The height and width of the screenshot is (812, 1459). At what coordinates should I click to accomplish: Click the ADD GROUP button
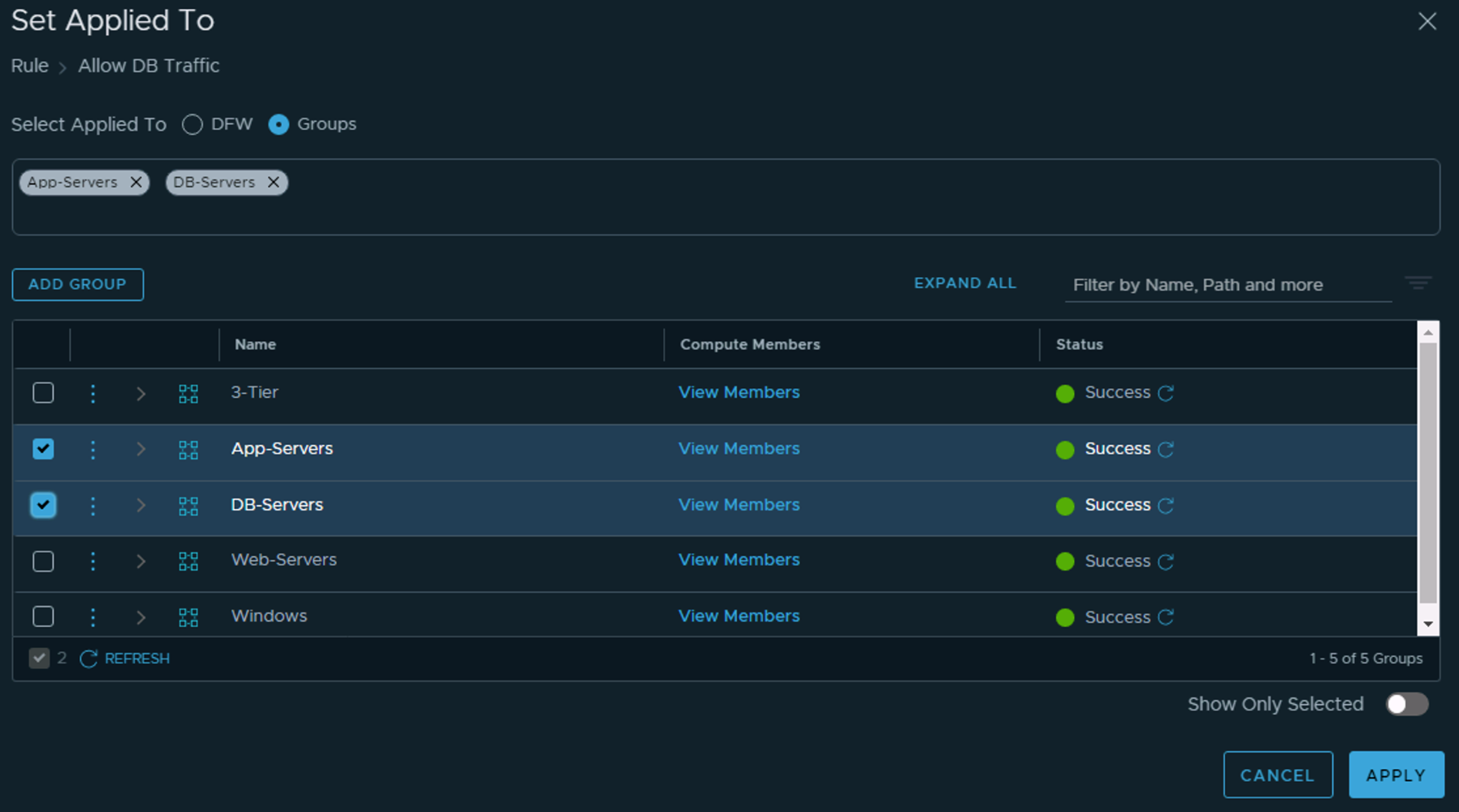click(78, 284)
